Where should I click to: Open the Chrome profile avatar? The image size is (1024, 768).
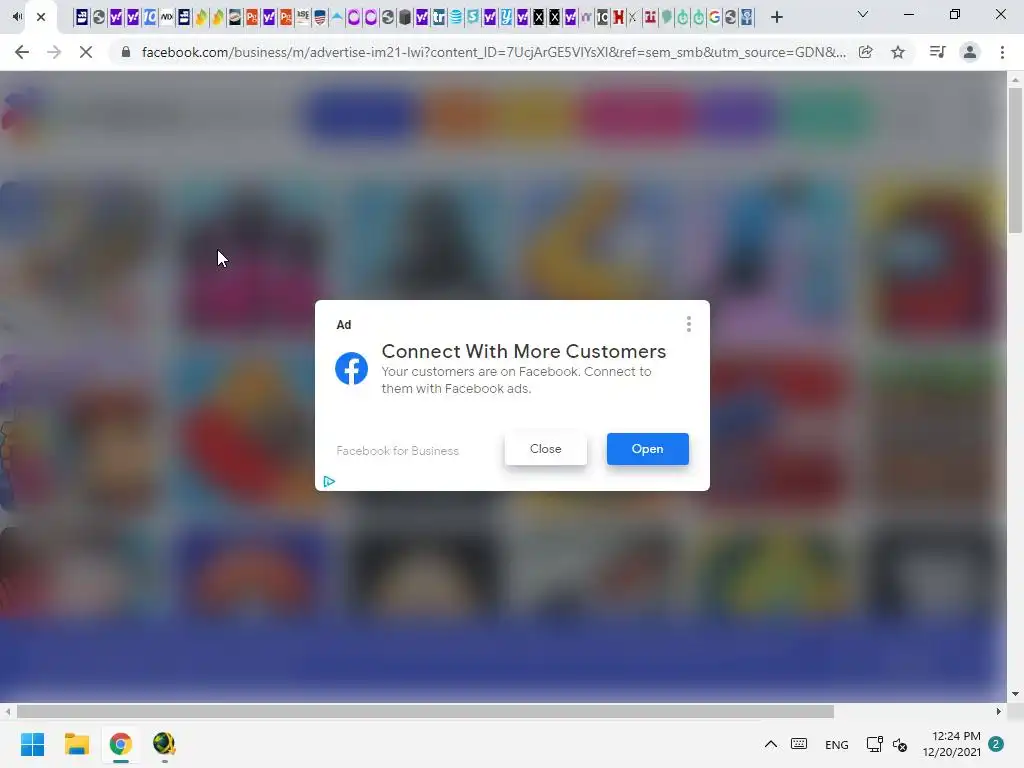[970, 52]
